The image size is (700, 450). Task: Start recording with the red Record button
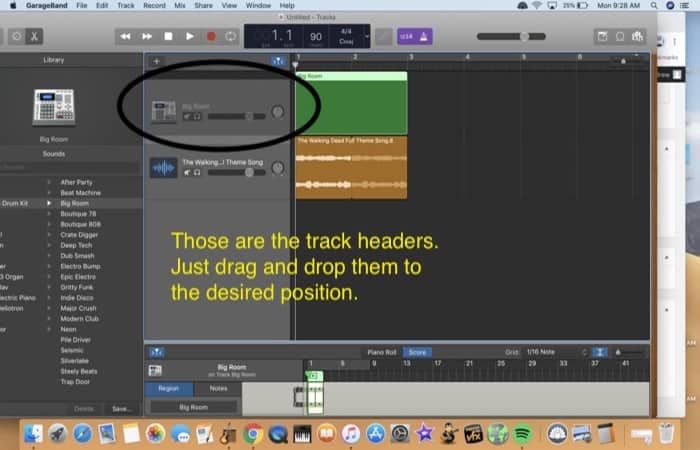tap(211, 36)
